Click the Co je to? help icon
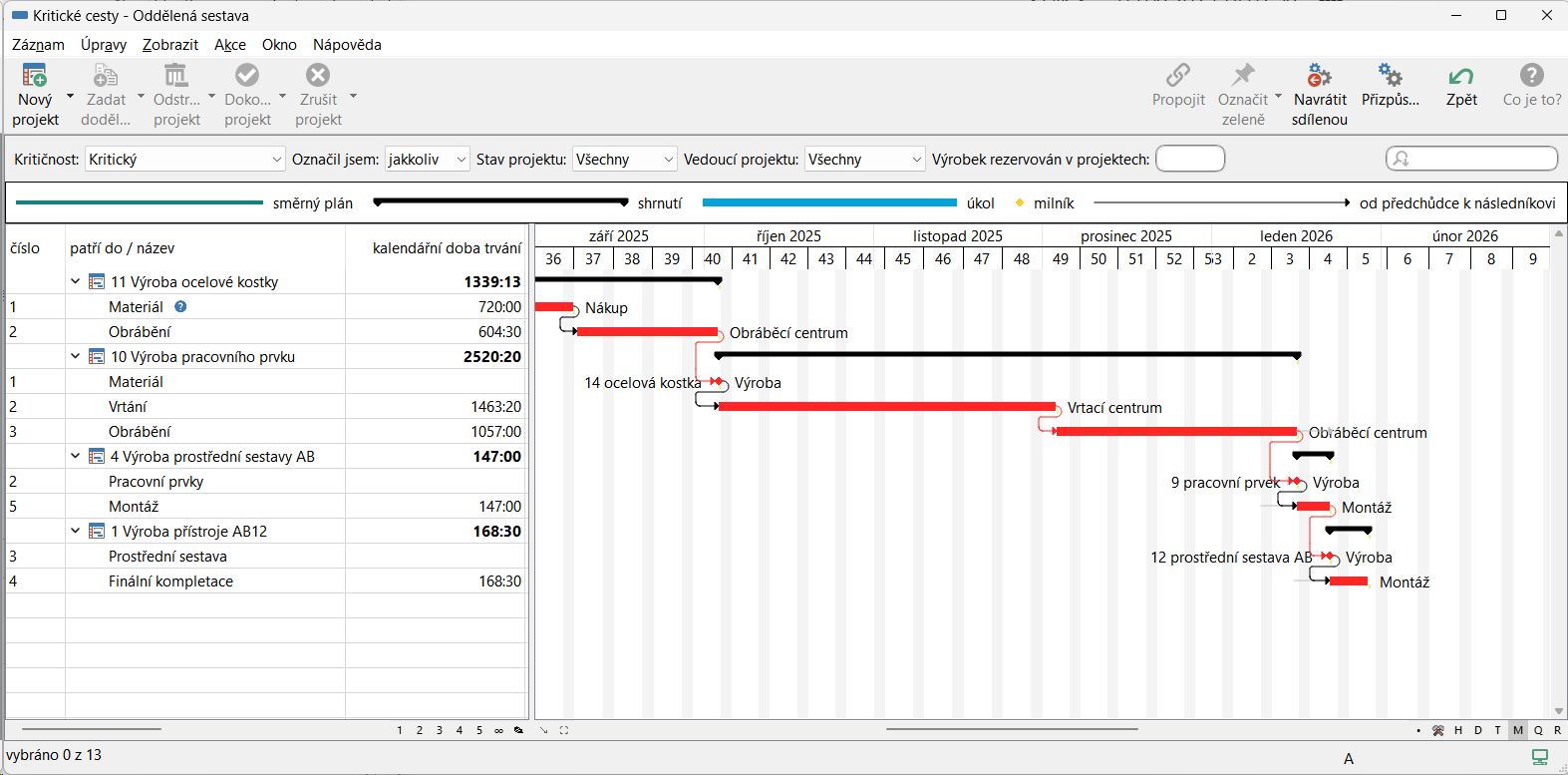Screen dimensions: 1568x775 pos(1531,76)
